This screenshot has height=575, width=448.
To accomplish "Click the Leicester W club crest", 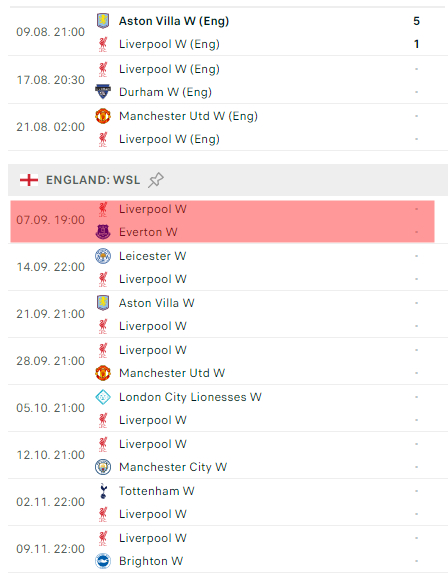I will coord(103,256).
